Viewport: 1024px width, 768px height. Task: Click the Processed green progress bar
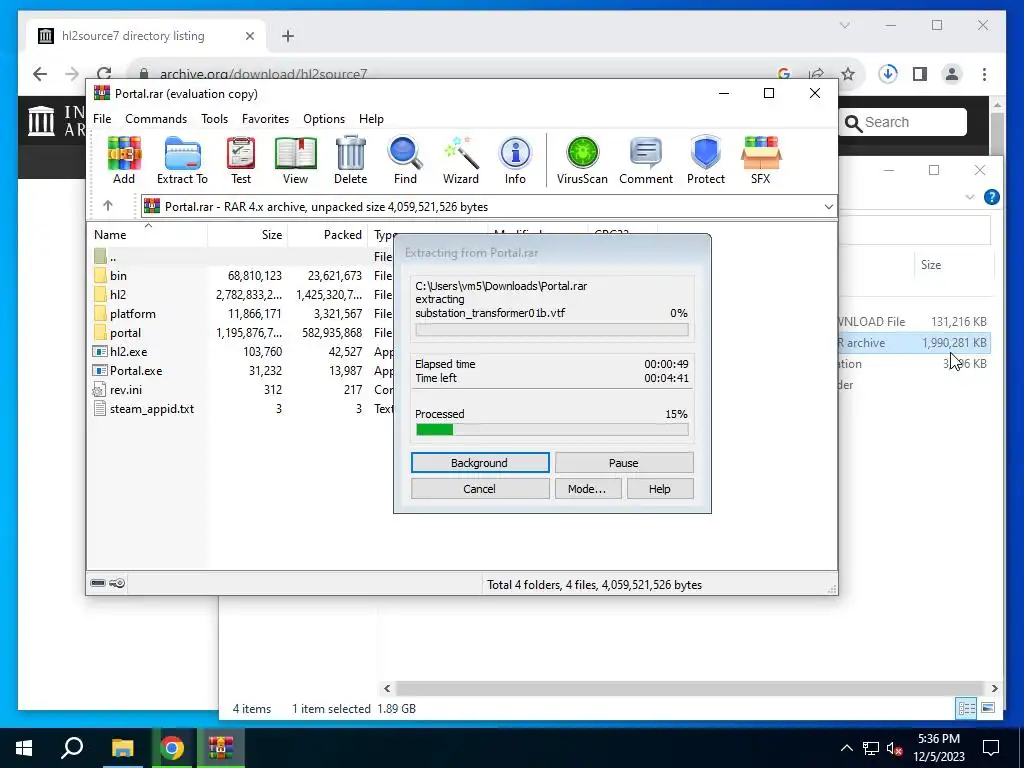(x=552, y=430)
